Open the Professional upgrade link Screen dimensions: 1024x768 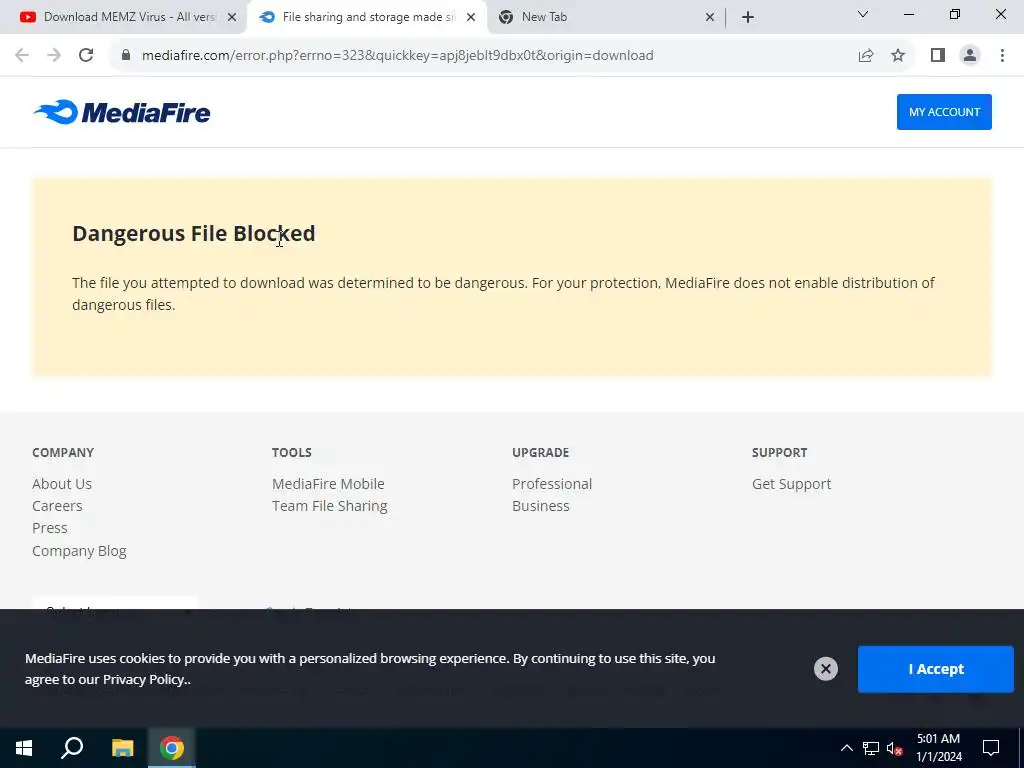pos(552,484)
